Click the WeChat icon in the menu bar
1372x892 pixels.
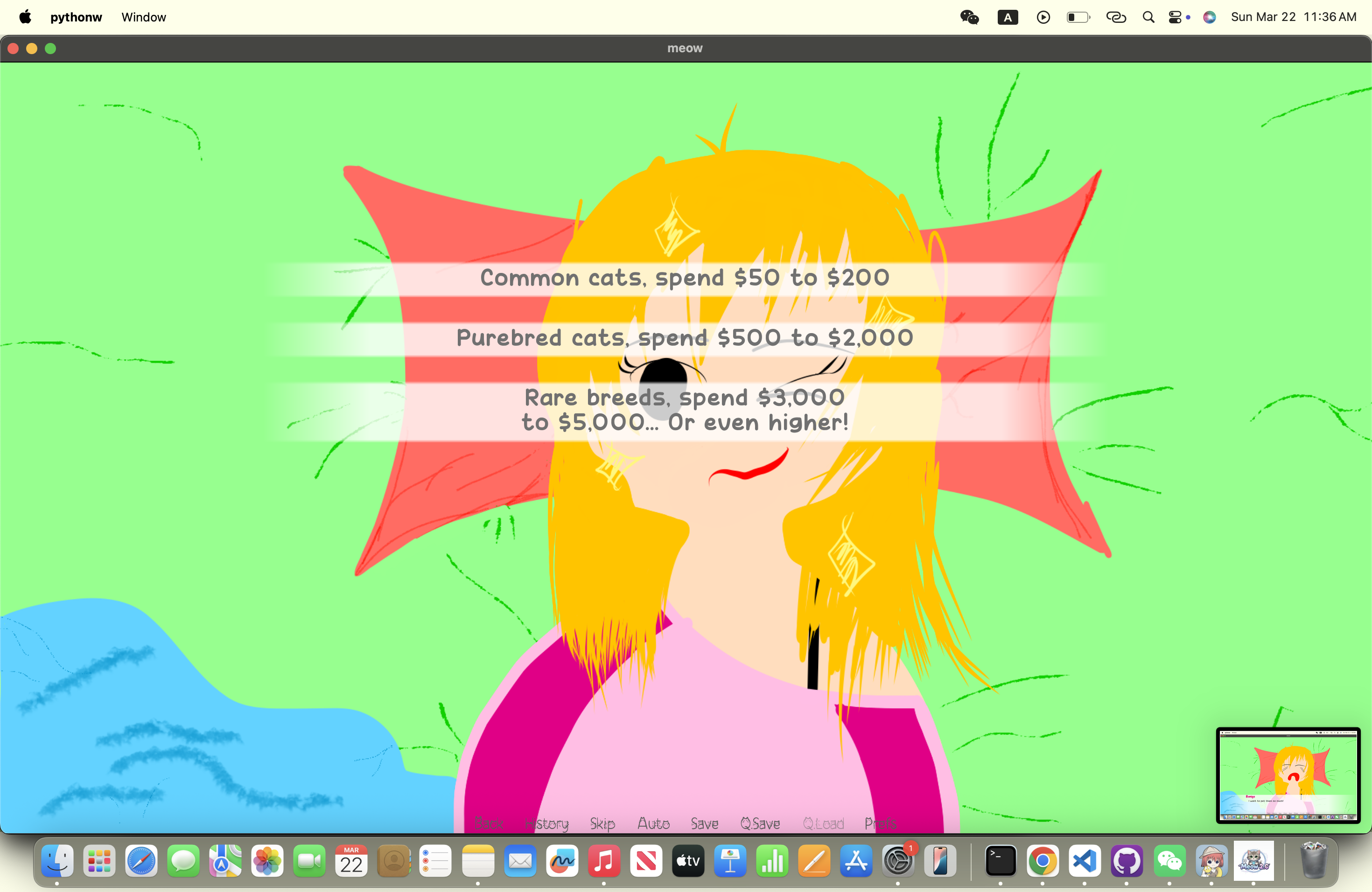970,17
